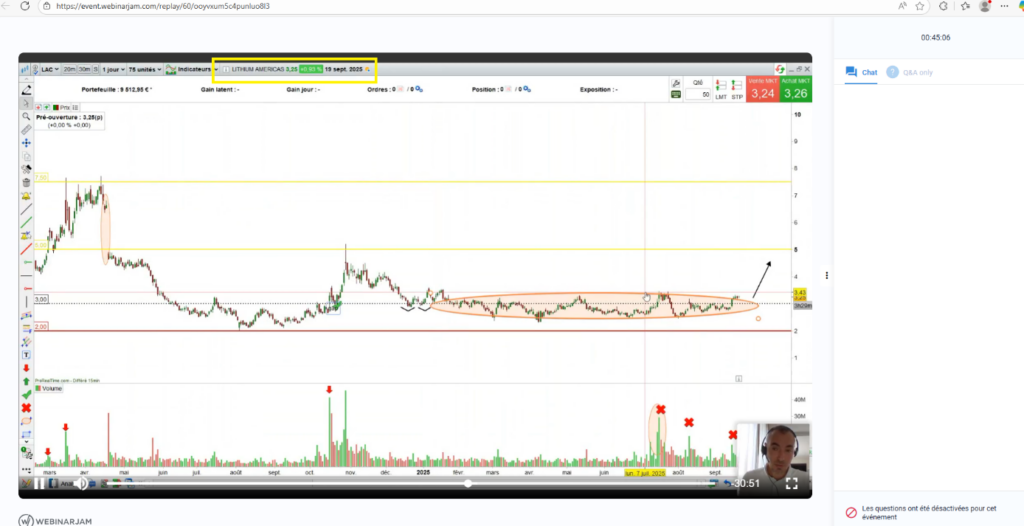Click the gears icon next to Position

527,90
